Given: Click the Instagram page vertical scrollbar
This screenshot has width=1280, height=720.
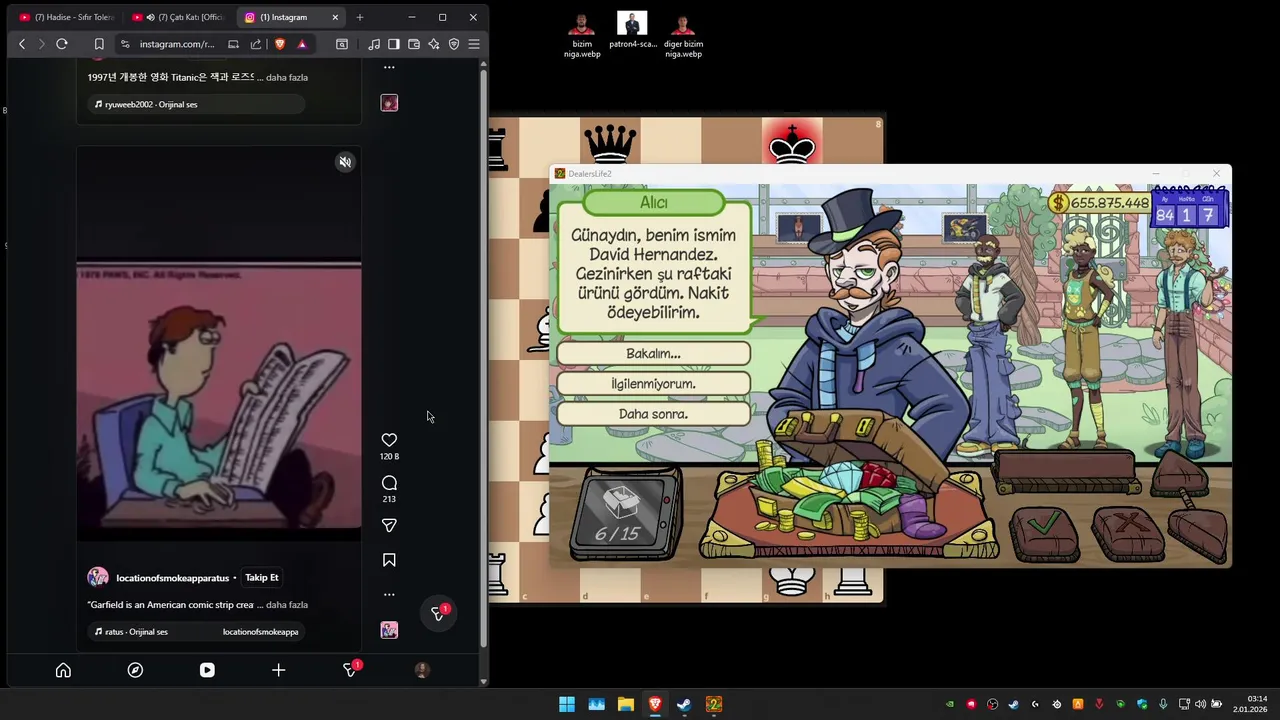Looking at the screenshot, I should [x=484, y=360].
